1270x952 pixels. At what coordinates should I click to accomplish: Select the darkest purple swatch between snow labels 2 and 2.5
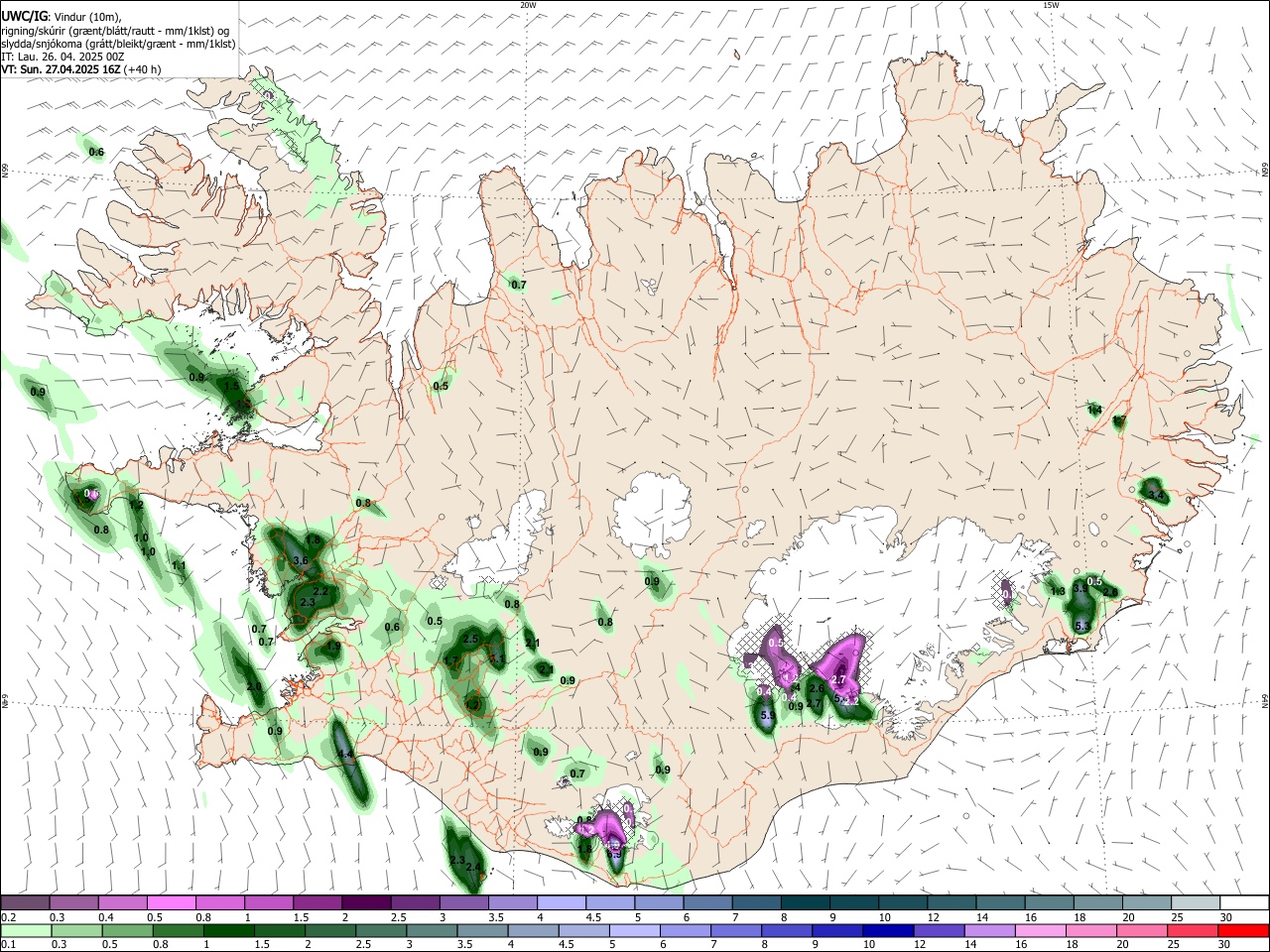click(367, 902)
